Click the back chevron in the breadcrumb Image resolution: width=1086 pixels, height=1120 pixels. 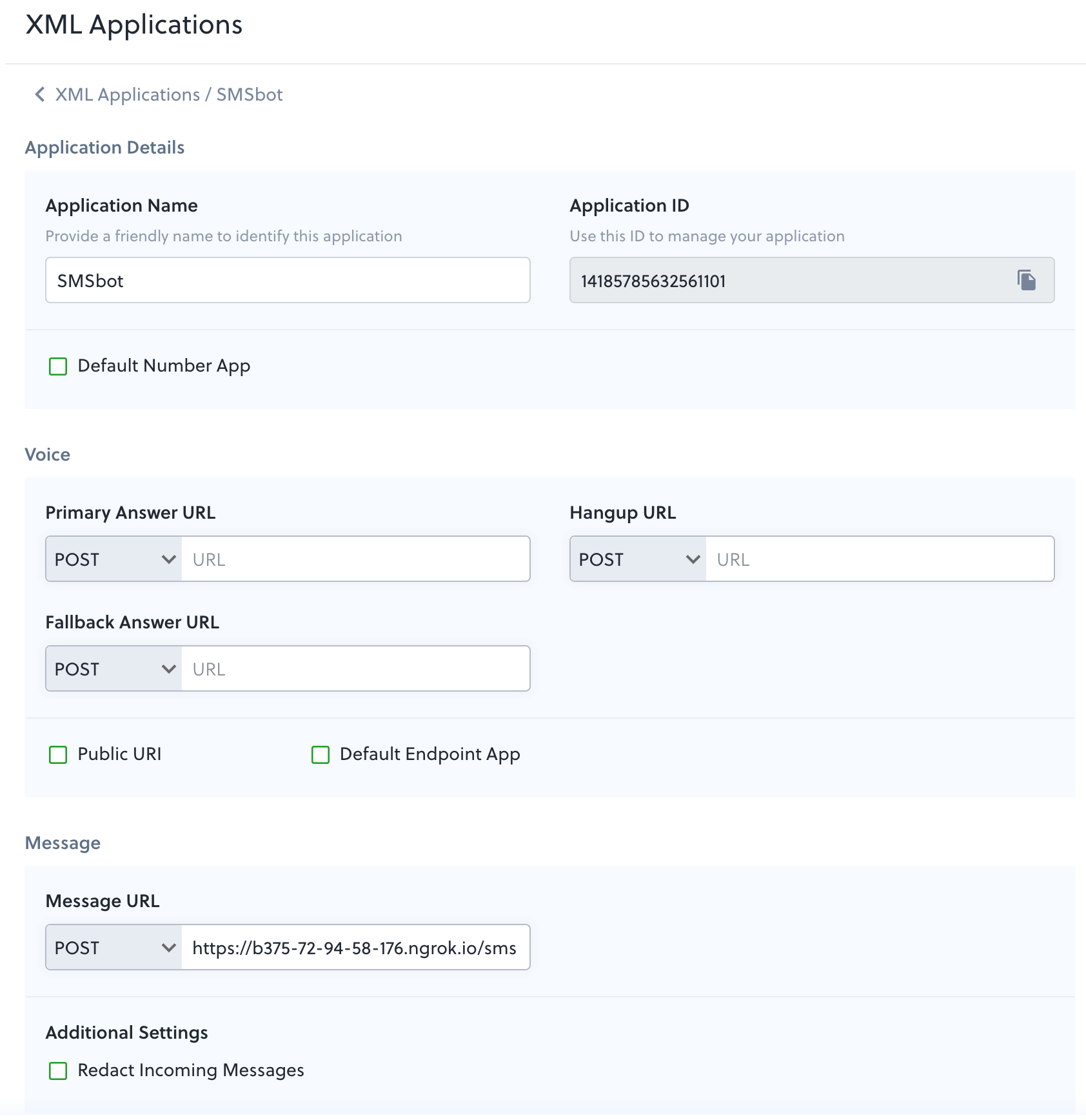pyautogui.click(x=38, y=94)
